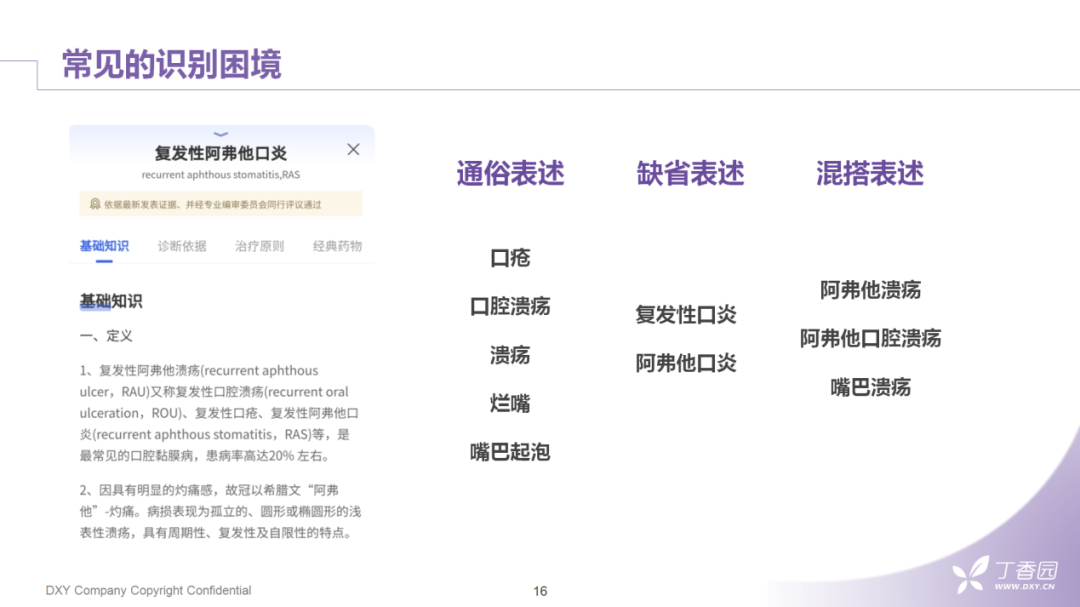Open the 经典药物 tab

click(x=338, y=246)
